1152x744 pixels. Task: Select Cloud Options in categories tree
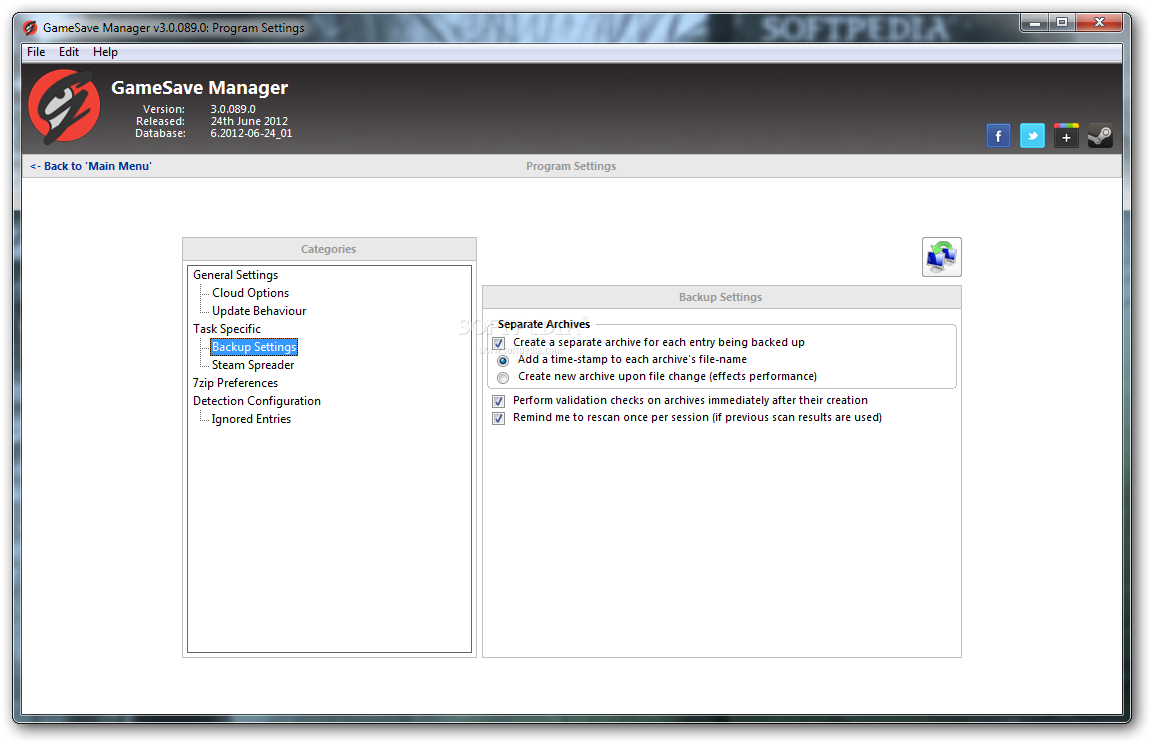[251, 293]
